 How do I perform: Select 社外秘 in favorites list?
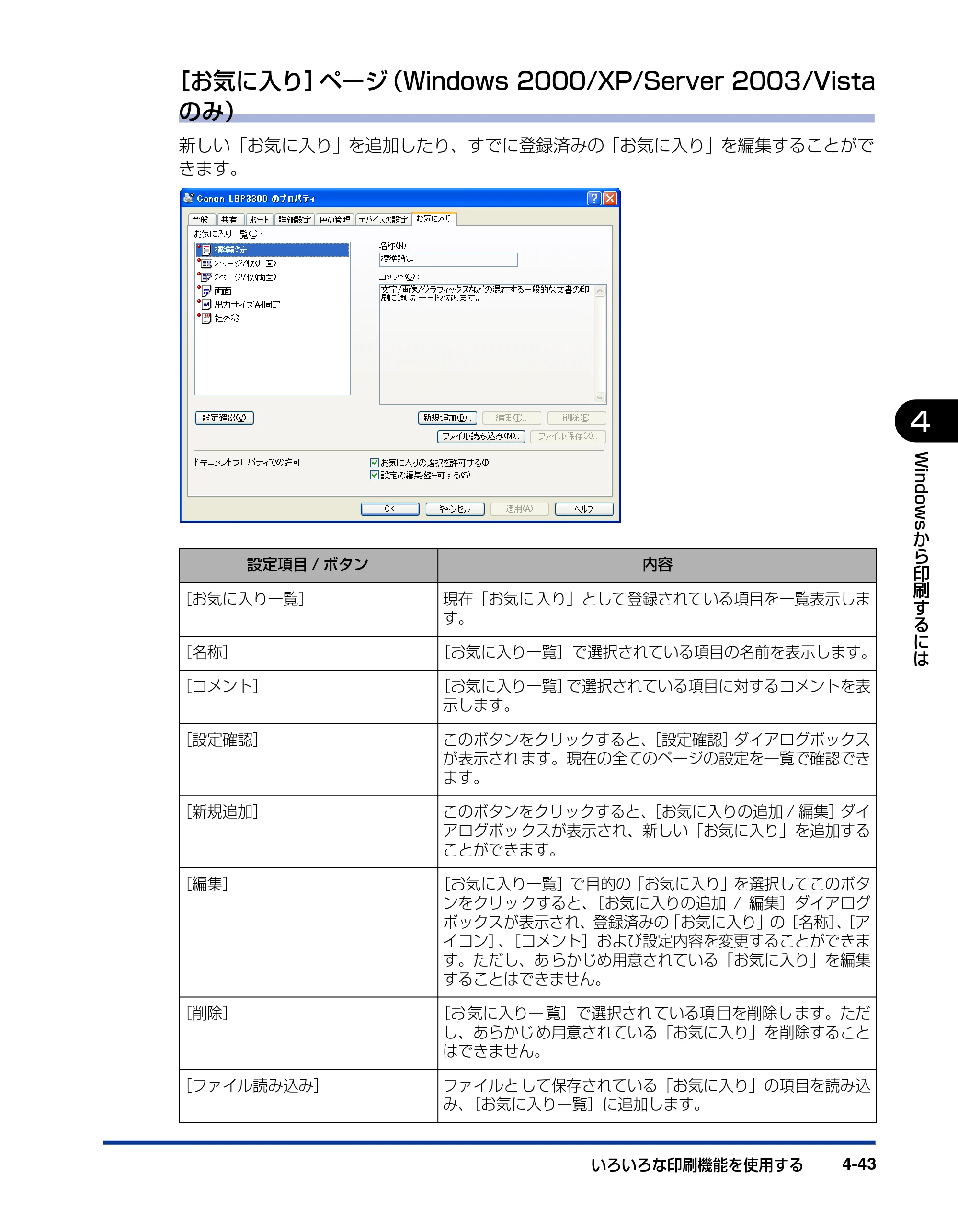(x=227, y=318)
